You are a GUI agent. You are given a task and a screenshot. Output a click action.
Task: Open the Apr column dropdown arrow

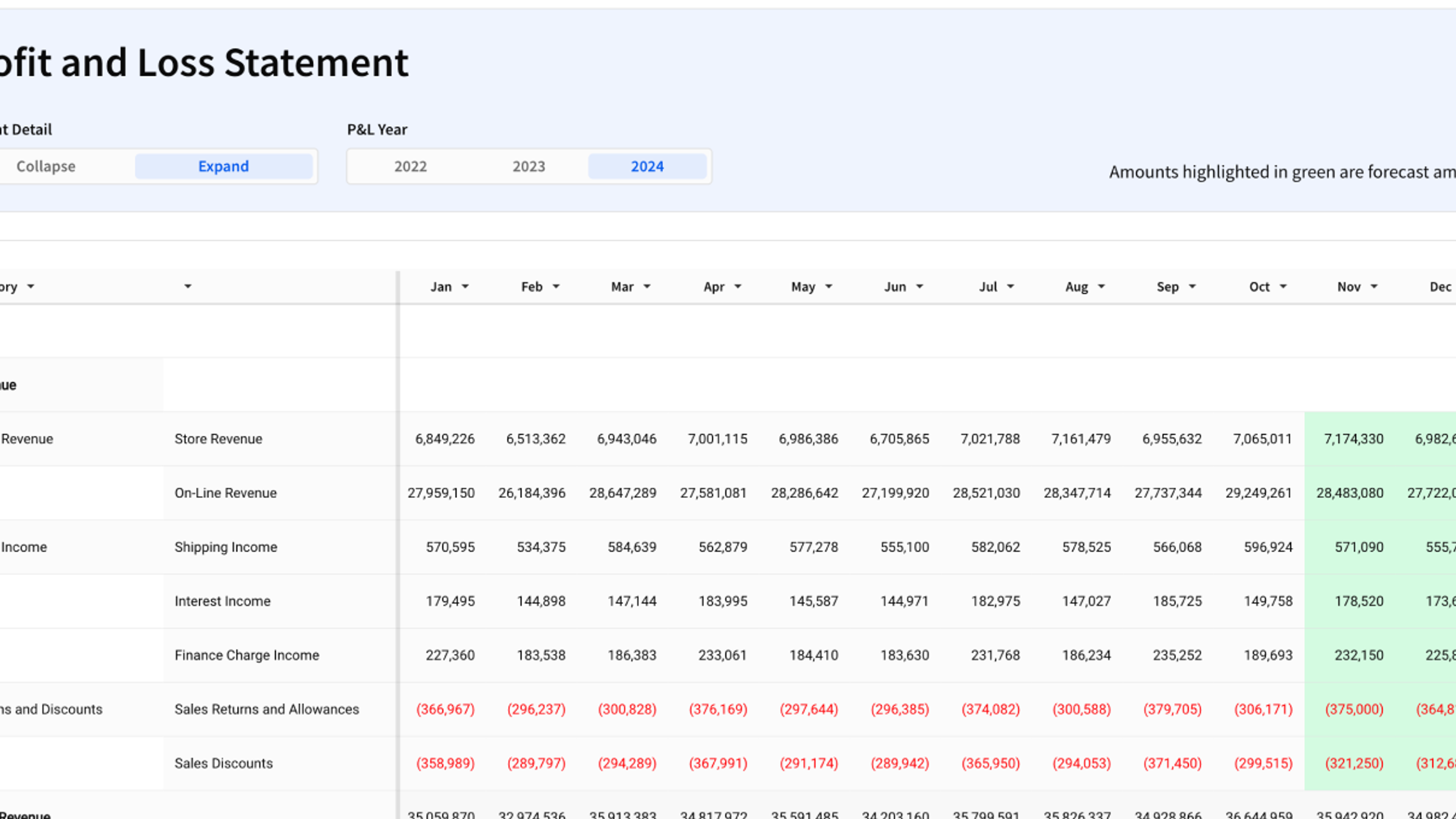click(x=737, y=287)
